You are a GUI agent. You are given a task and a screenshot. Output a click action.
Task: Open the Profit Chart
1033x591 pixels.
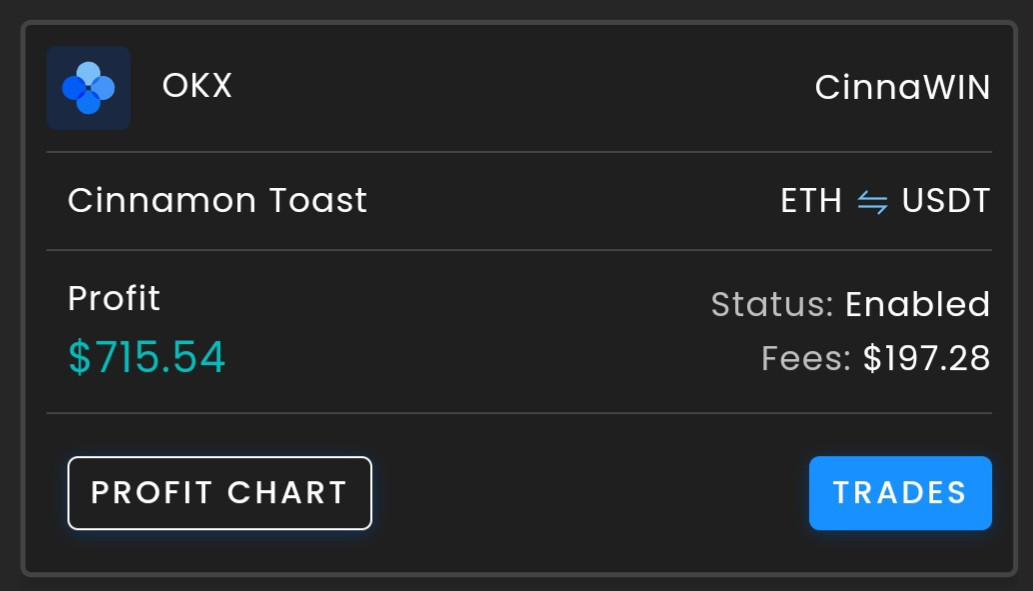pyautogui.click(x=219, y=493)
